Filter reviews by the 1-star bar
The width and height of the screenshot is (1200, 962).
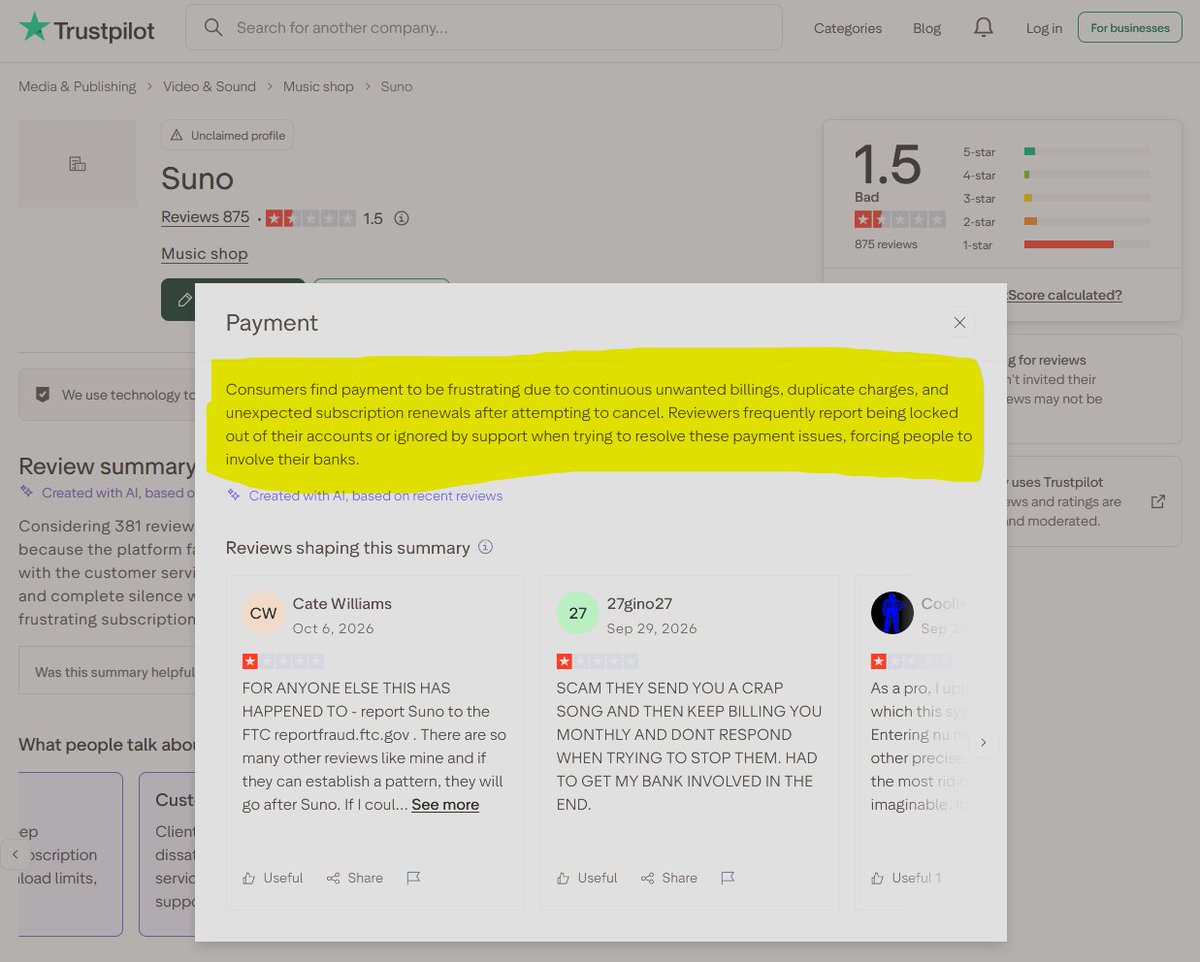point(1086,244)
